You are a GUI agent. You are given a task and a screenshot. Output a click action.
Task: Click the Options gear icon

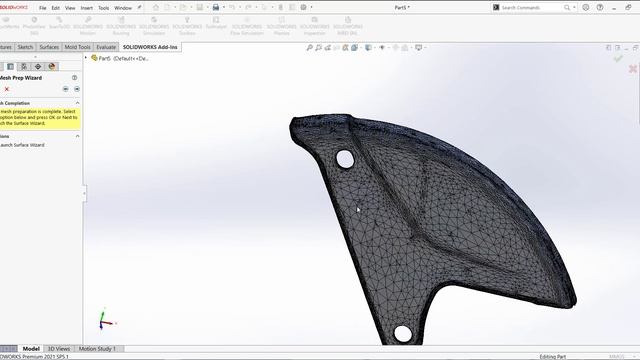point(304,7)
